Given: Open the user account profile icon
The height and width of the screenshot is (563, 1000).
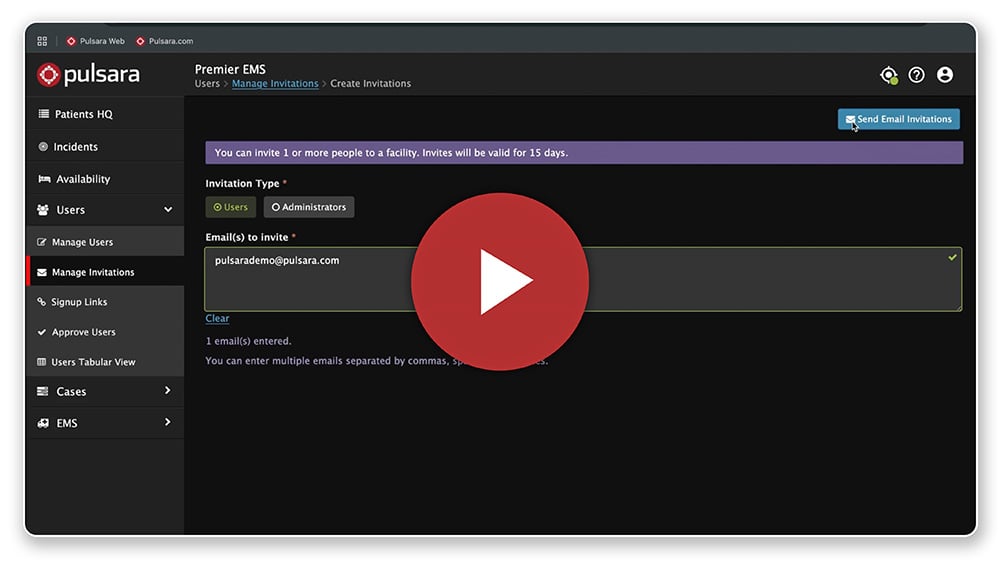Looking at the screenshot, I should click(x=945, y=75).
